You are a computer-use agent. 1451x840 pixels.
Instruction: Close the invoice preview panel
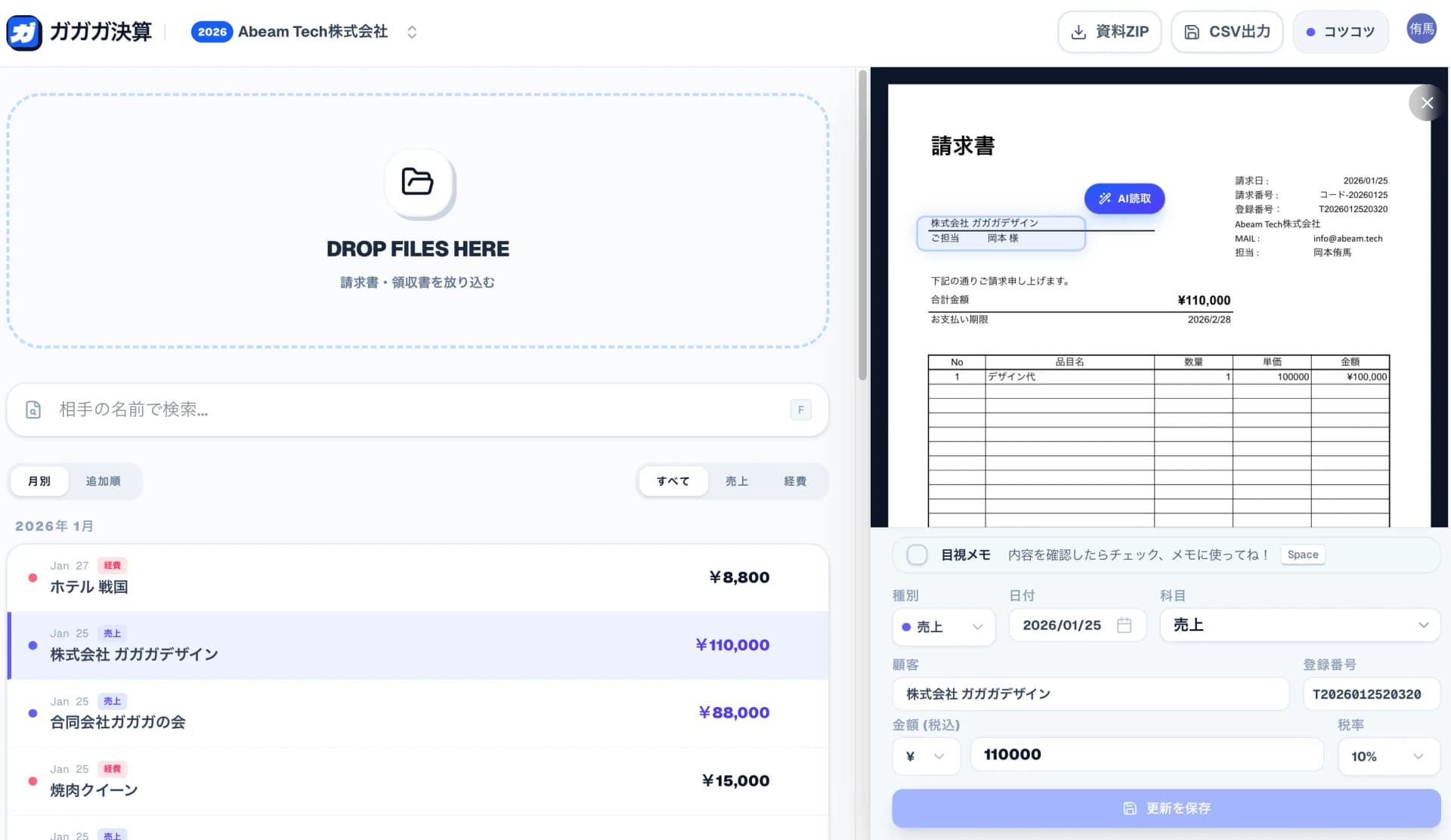point(1426,103)
